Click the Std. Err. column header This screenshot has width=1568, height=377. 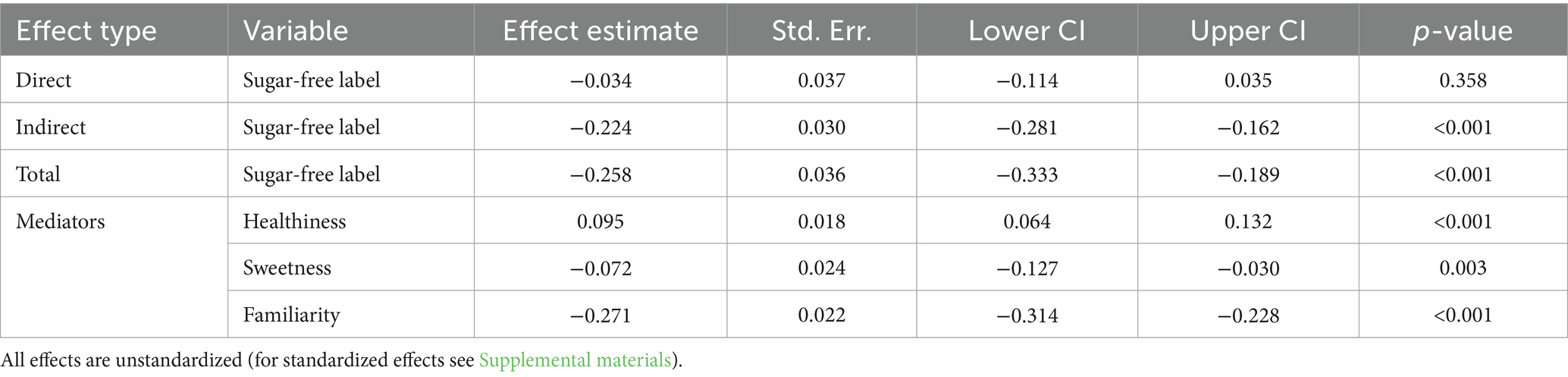click(821, 30)
